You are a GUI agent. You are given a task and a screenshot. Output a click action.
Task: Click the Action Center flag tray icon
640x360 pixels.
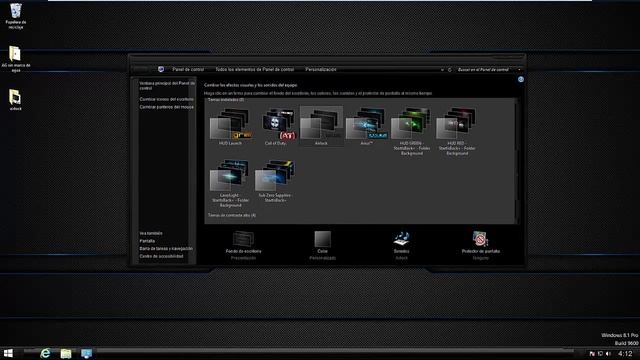(592, 353)
